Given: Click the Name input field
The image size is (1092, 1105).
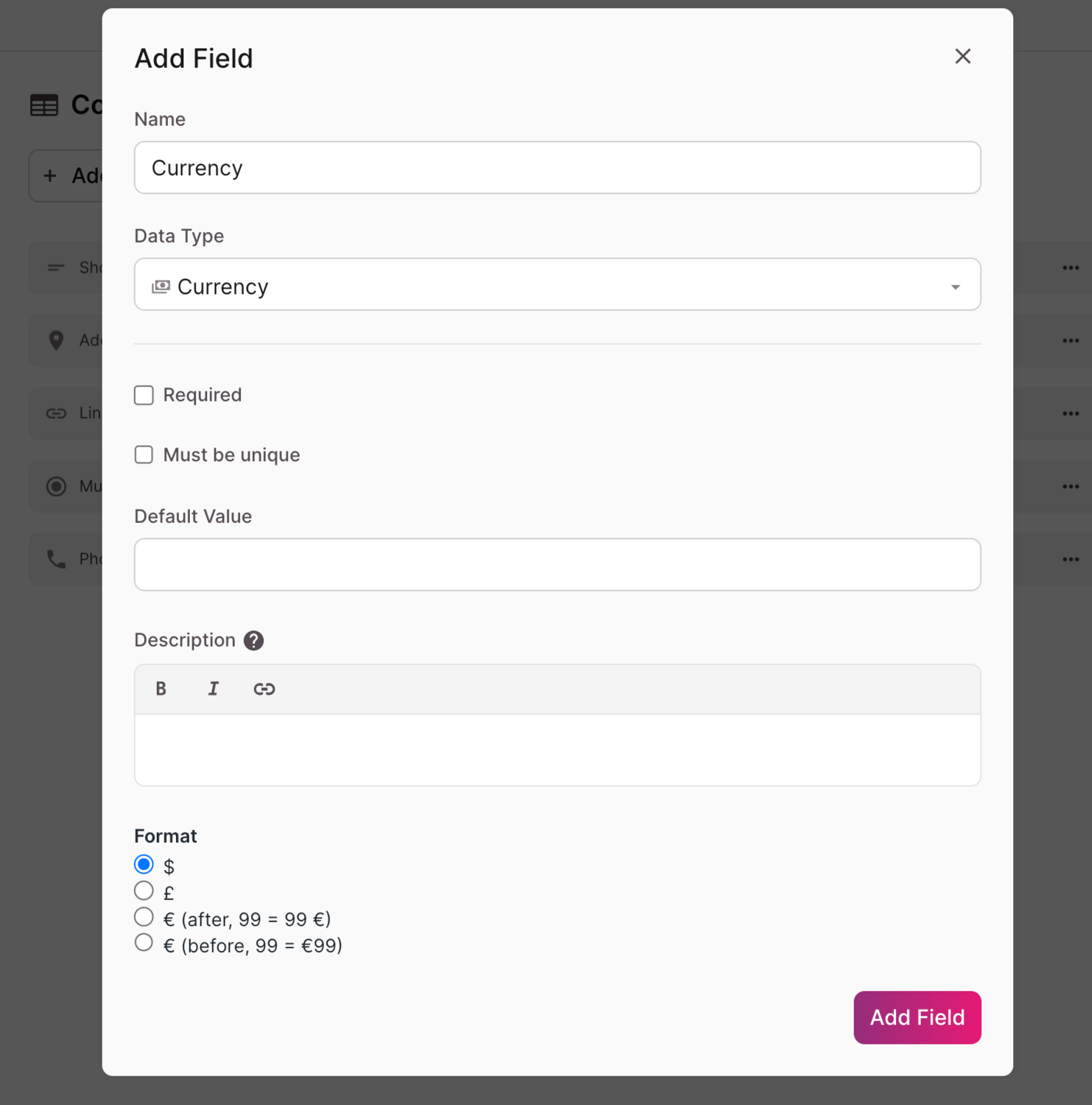Looking at the screenshot, I should click(557, 168).
